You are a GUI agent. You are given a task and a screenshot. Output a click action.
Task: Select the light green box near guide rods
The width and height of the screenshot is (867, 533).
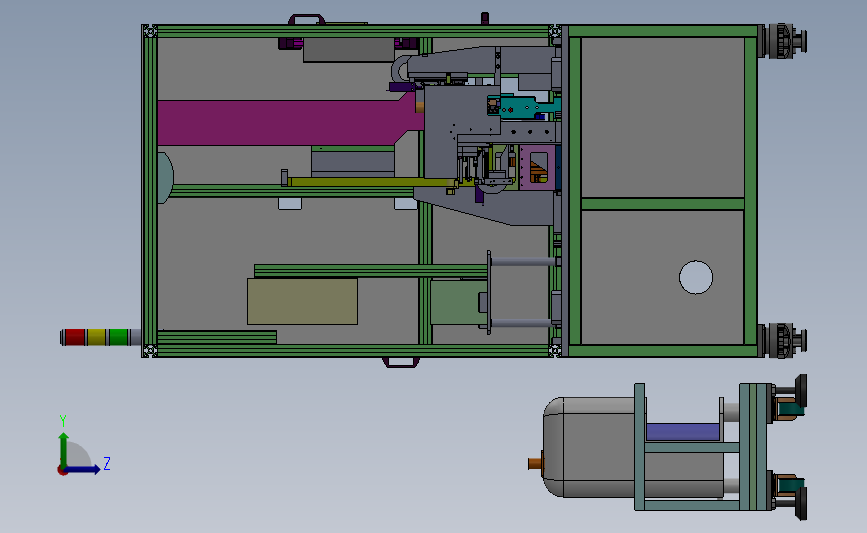coord(458,302)
